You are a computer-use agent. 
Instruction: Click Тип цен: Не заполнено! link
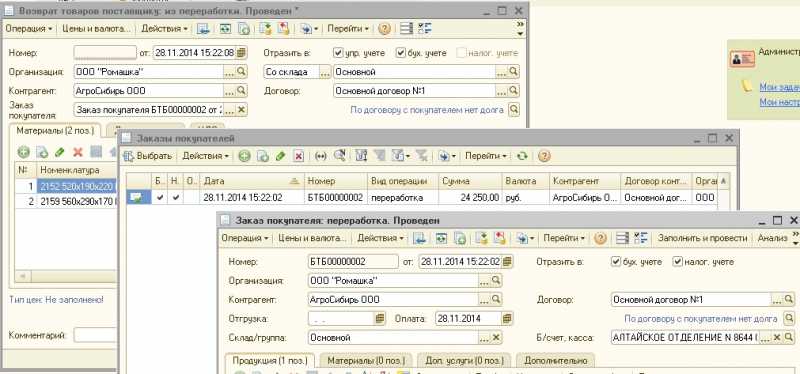[x=56, y=300]
